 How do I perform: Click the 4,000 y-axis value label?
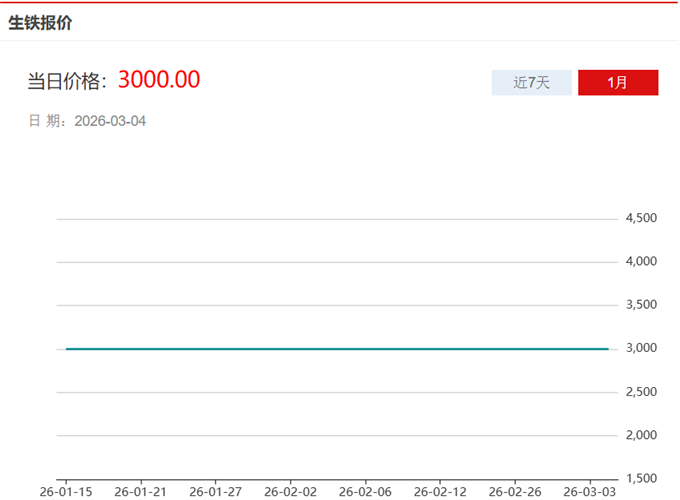tap(640, 261)
